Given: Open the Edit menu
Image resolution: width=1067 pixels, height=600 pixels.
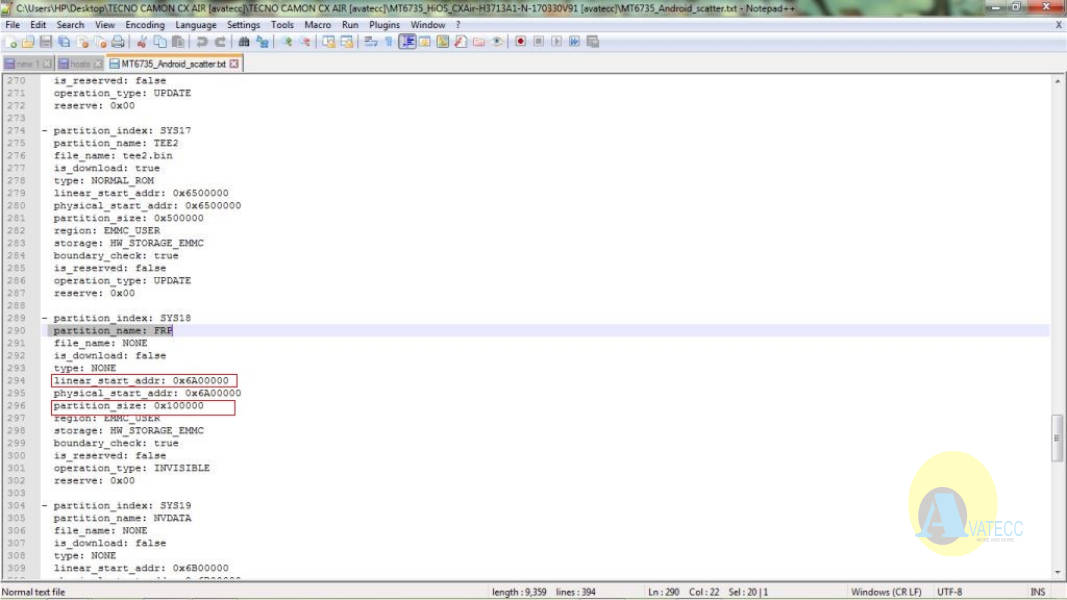Looking at the screenshot, I should [x=38, y=24].
